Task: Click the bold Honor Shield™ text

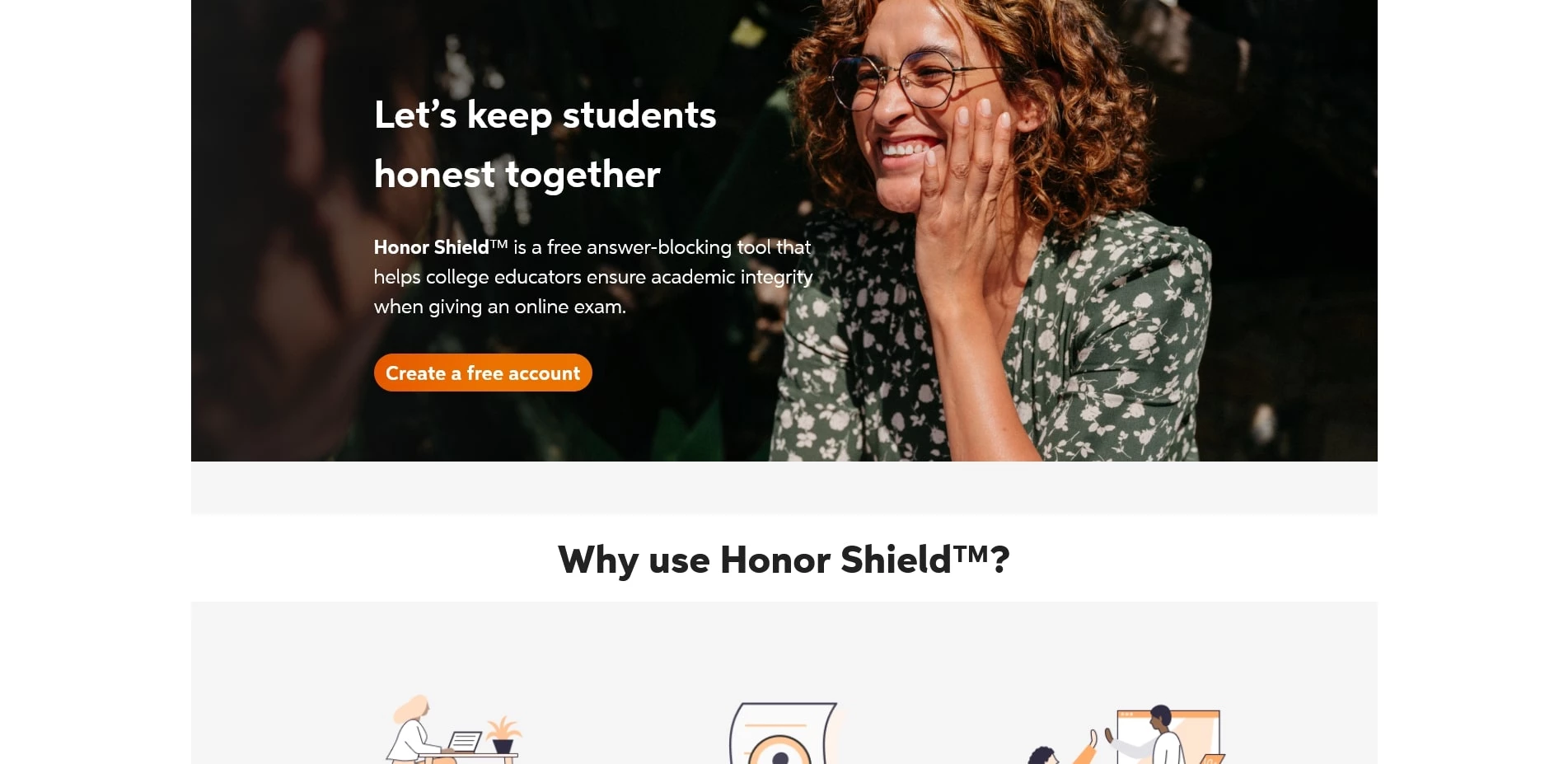Action: click(x=440, y=247)
